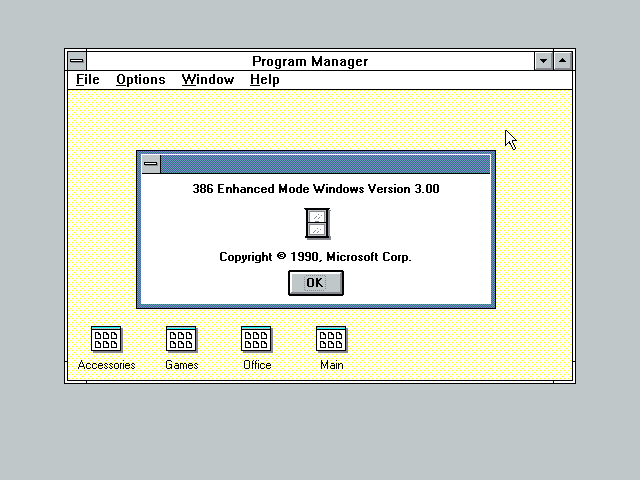Viewport: 640px width, 480px height.
Task: Click the Accessories label text
Action: (106, 365)
